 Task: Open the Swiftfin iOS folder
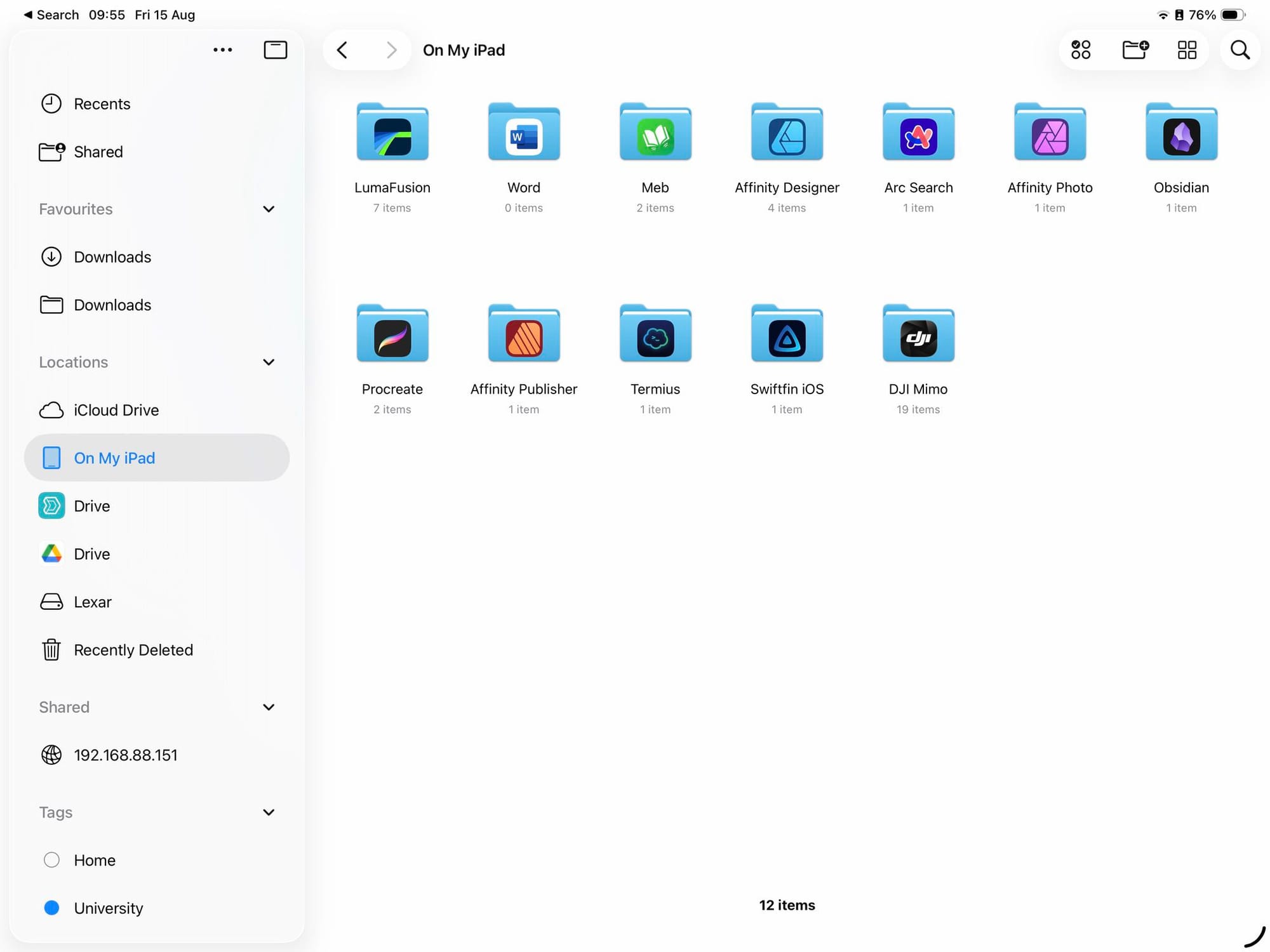(787, 333)
